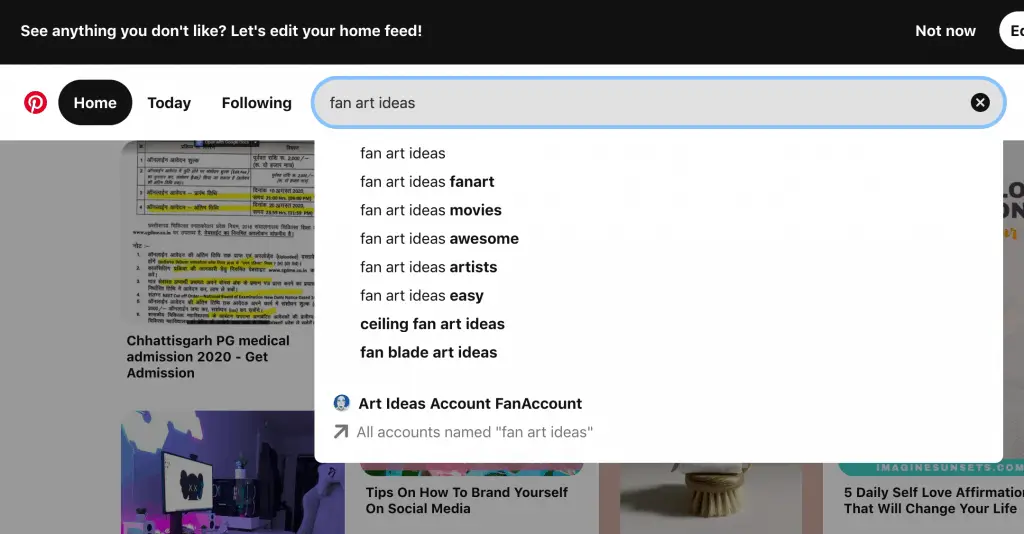Image resolution: width=1024 pixels, height=534 pixels.
Task: Pick suggestion "fan art ideas movies"
Action: 430,210
